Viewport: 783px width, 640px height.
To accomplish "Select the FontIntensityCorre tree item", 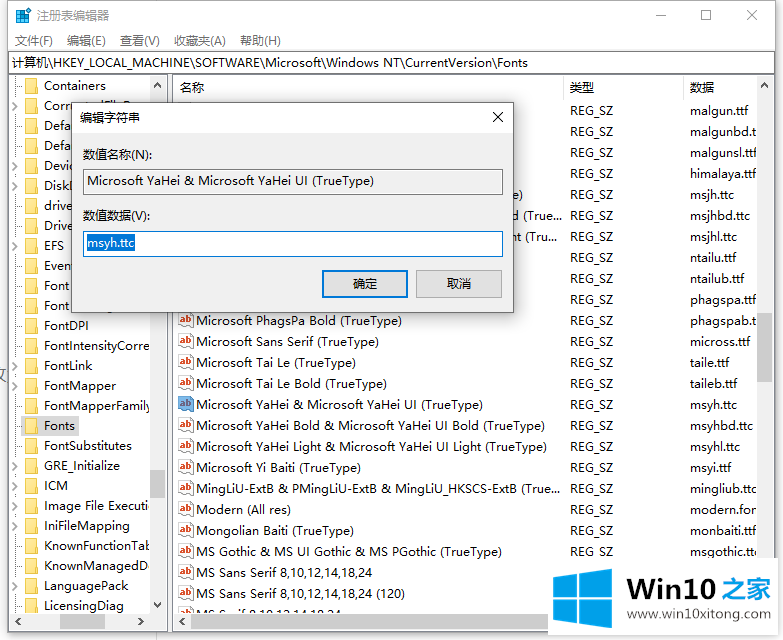I will [x=96, y=345].
